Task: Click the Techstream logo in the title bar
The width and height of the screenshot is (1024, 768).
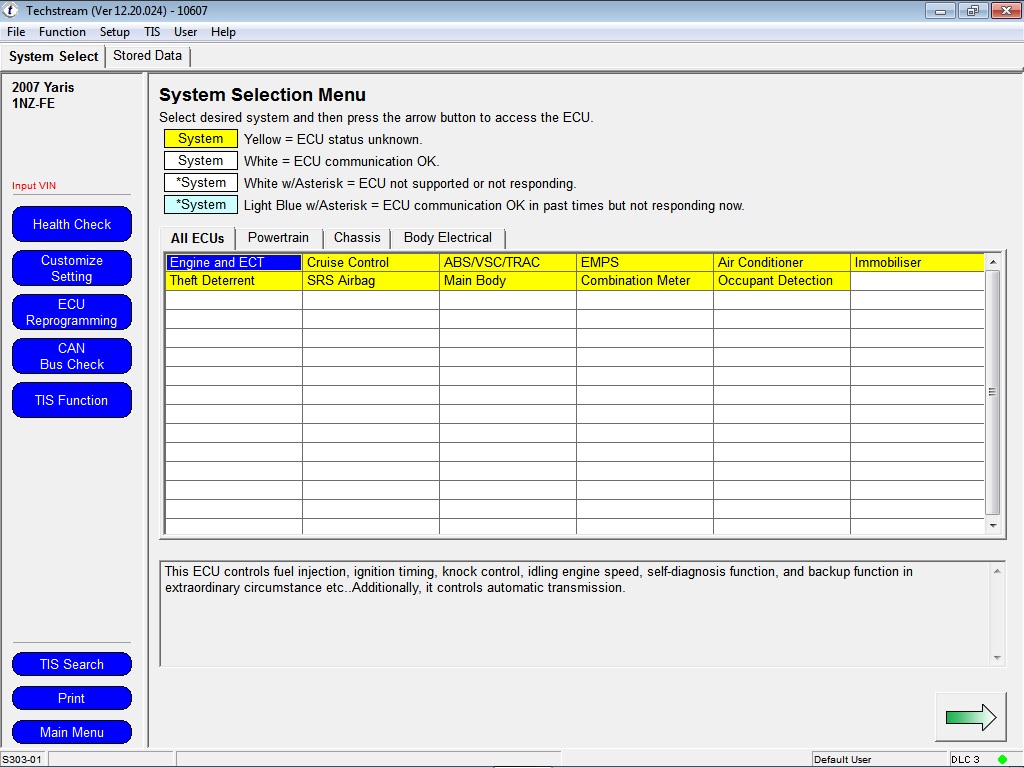Action: (x=10, y=10)
